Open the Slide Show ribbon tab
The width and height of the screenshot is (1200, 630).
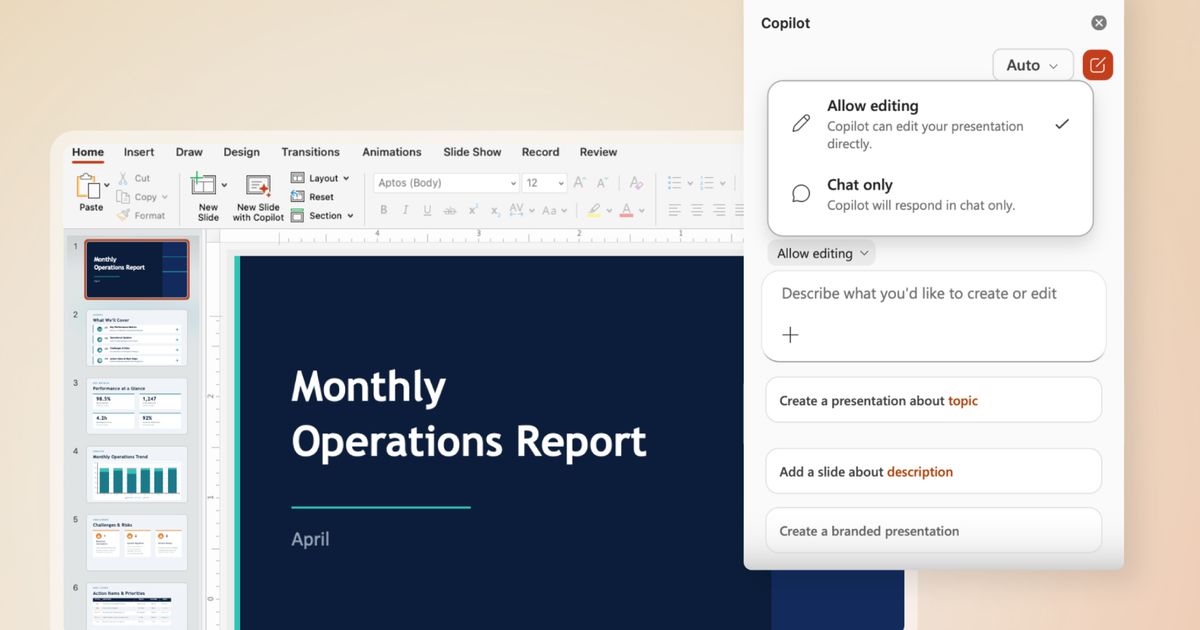pos(471,151)
